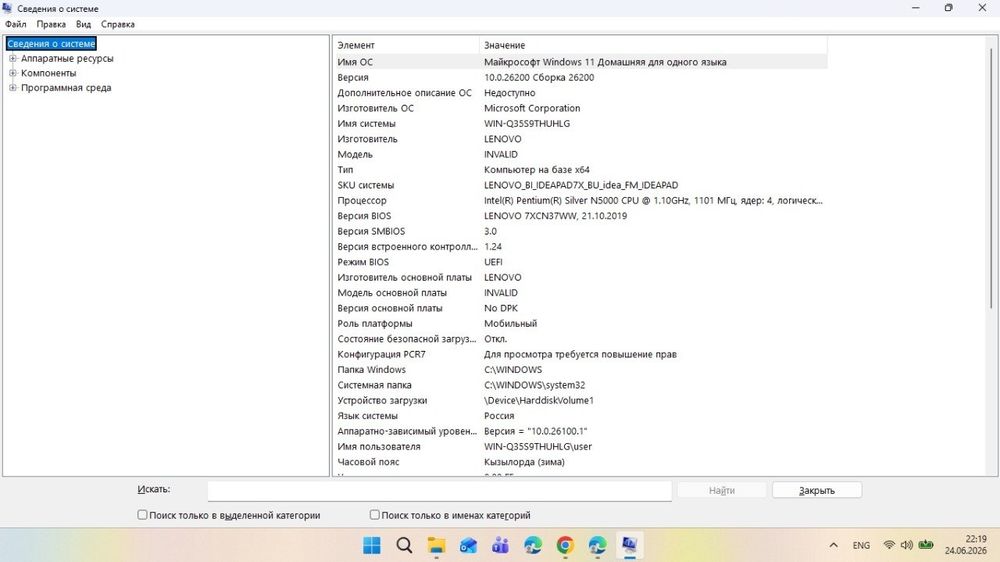Viewport: 1000px width, 562px height.
Task: Select version value 10.0.26200 Сборка 26200
Action: point(539,77)
